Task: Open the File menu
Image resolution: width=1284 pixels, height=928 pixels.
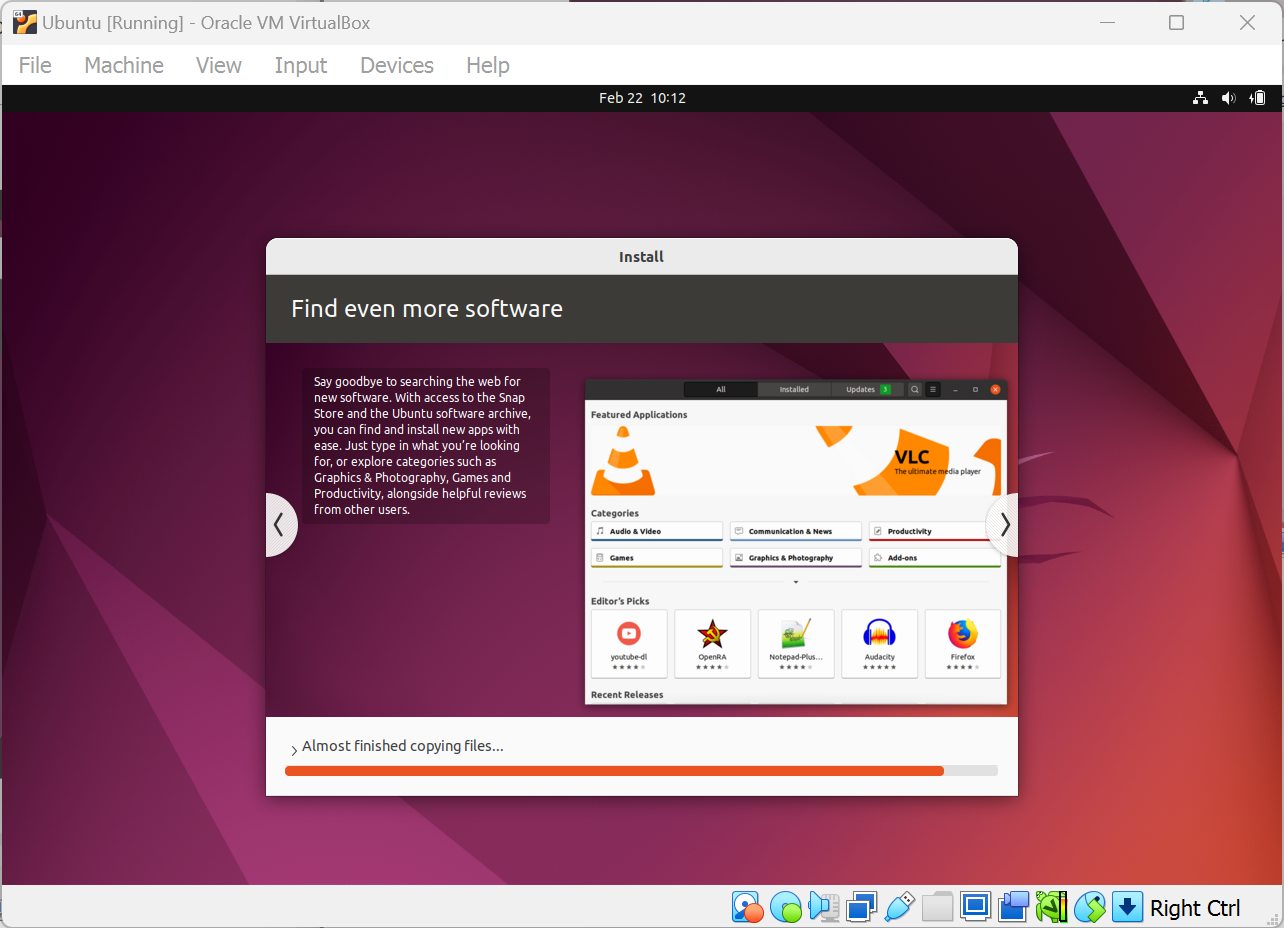Action: 35,65
